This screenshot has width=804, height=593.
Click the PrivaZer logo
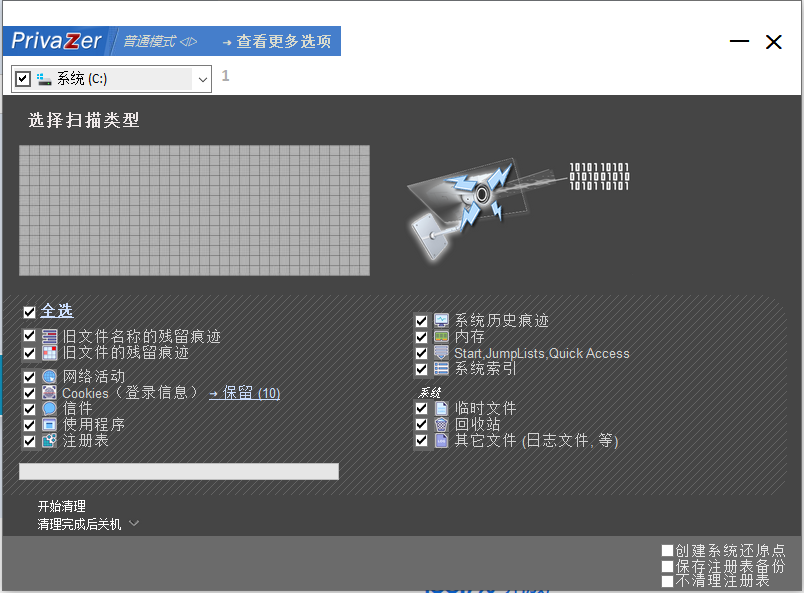56,41
